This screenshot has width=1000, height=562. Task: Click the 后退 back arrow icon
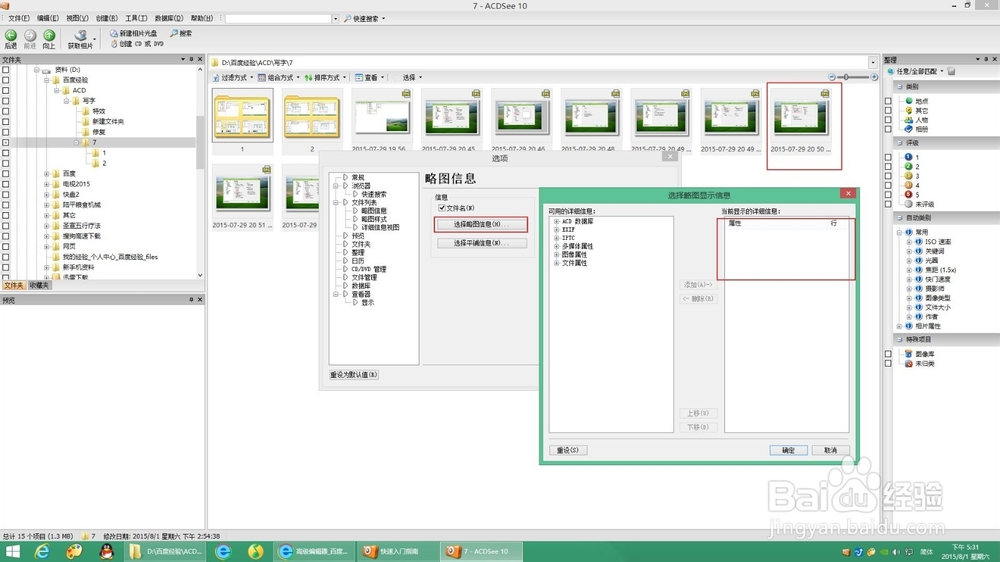point(11,36)
